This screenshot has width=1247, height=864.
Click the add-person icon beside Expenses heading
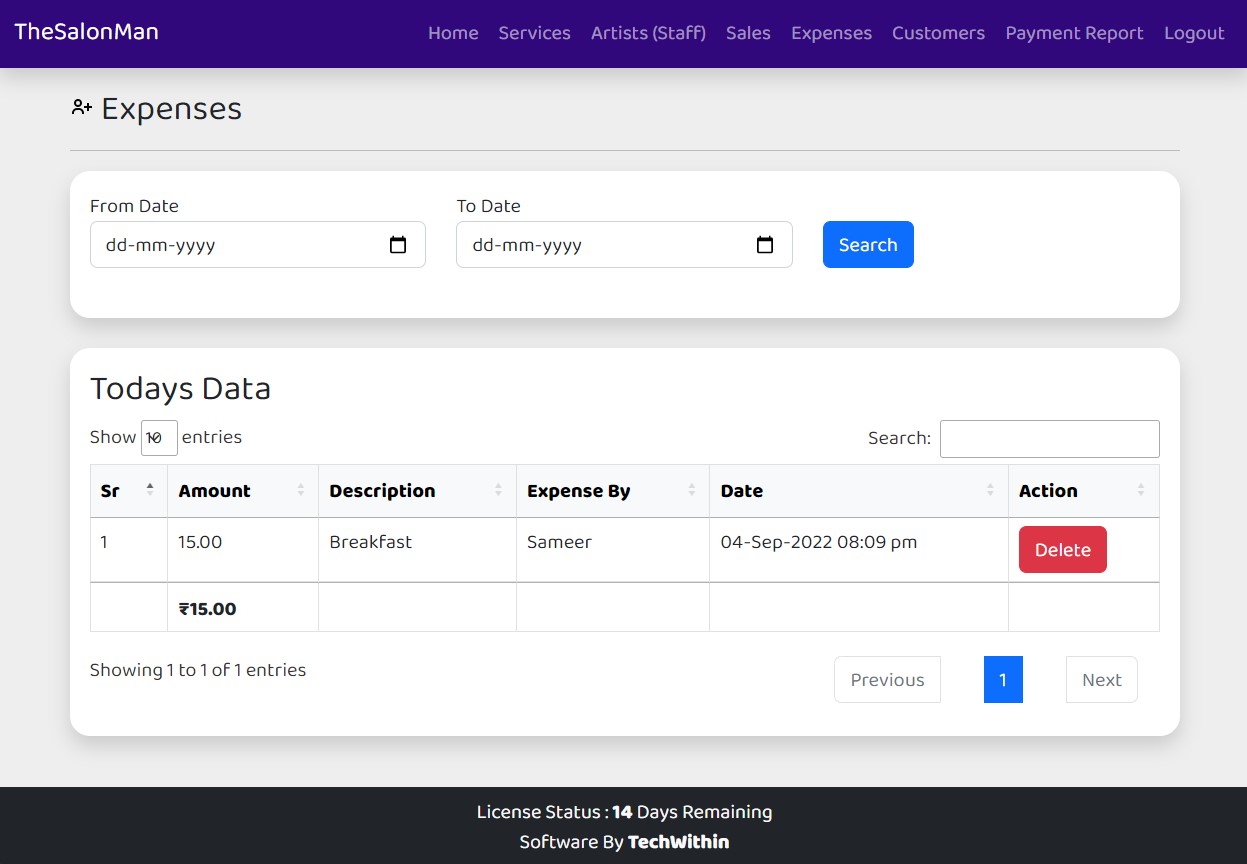tap(82, 107)
